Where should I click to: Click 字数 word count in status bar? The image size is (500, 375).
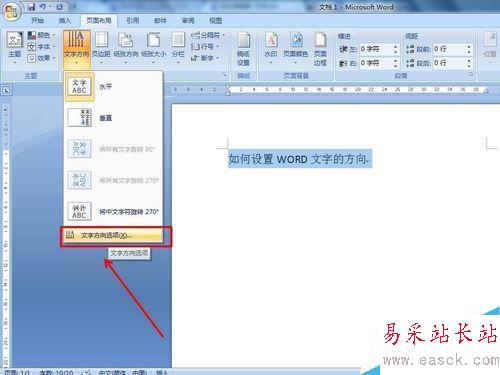pos(56,372)
